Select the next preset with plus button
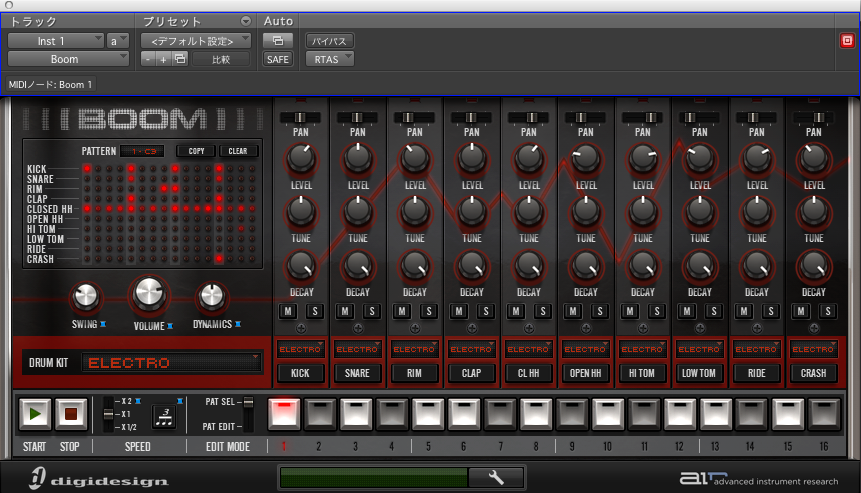The width and height of the screenshot is (861, 493). [x=163, y=59]
